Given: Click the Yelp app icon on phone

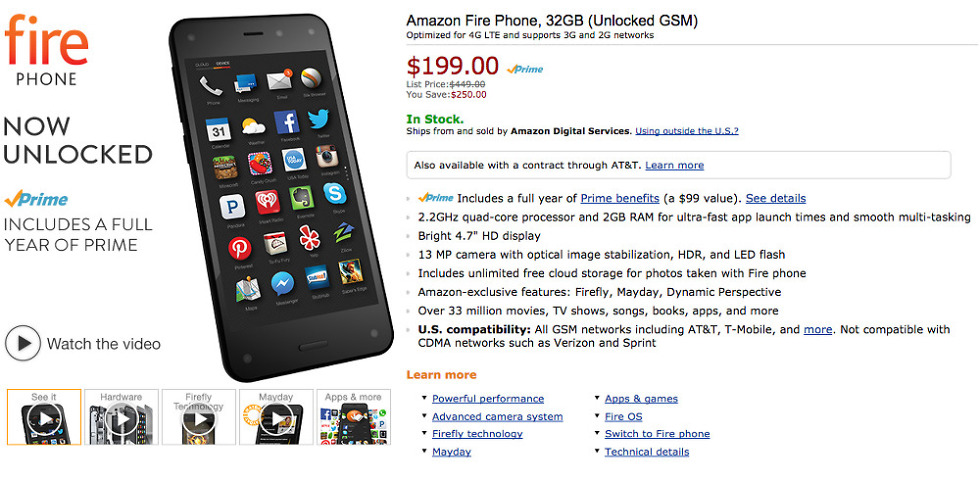Looking at the screenshot, I should pos(308,238).
